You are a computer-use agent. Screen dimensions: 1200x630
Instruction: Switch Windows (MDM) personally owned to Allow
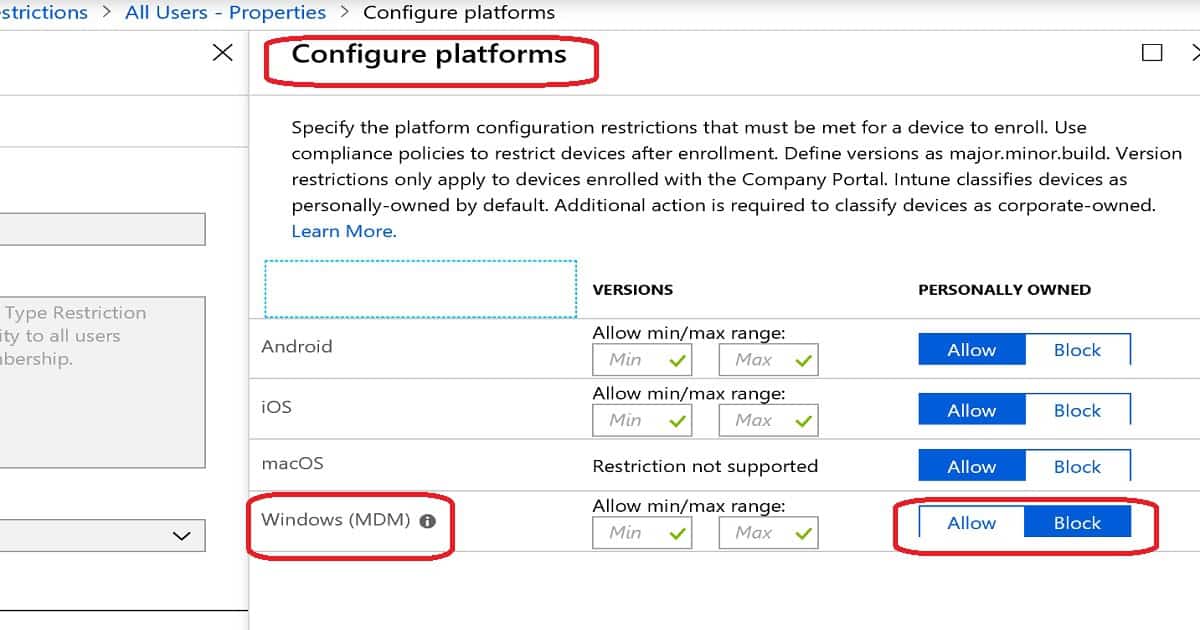(x=970, y=522)
